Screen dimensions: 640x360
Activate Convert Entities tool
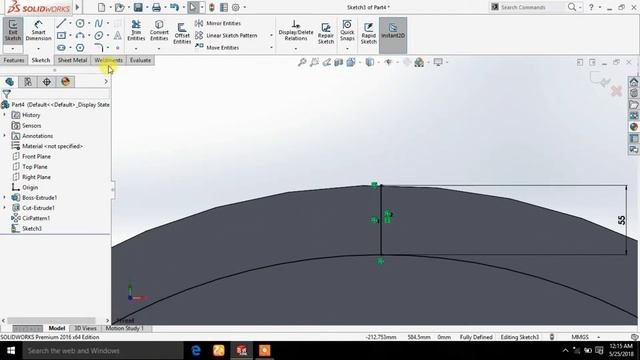[159, 31]
